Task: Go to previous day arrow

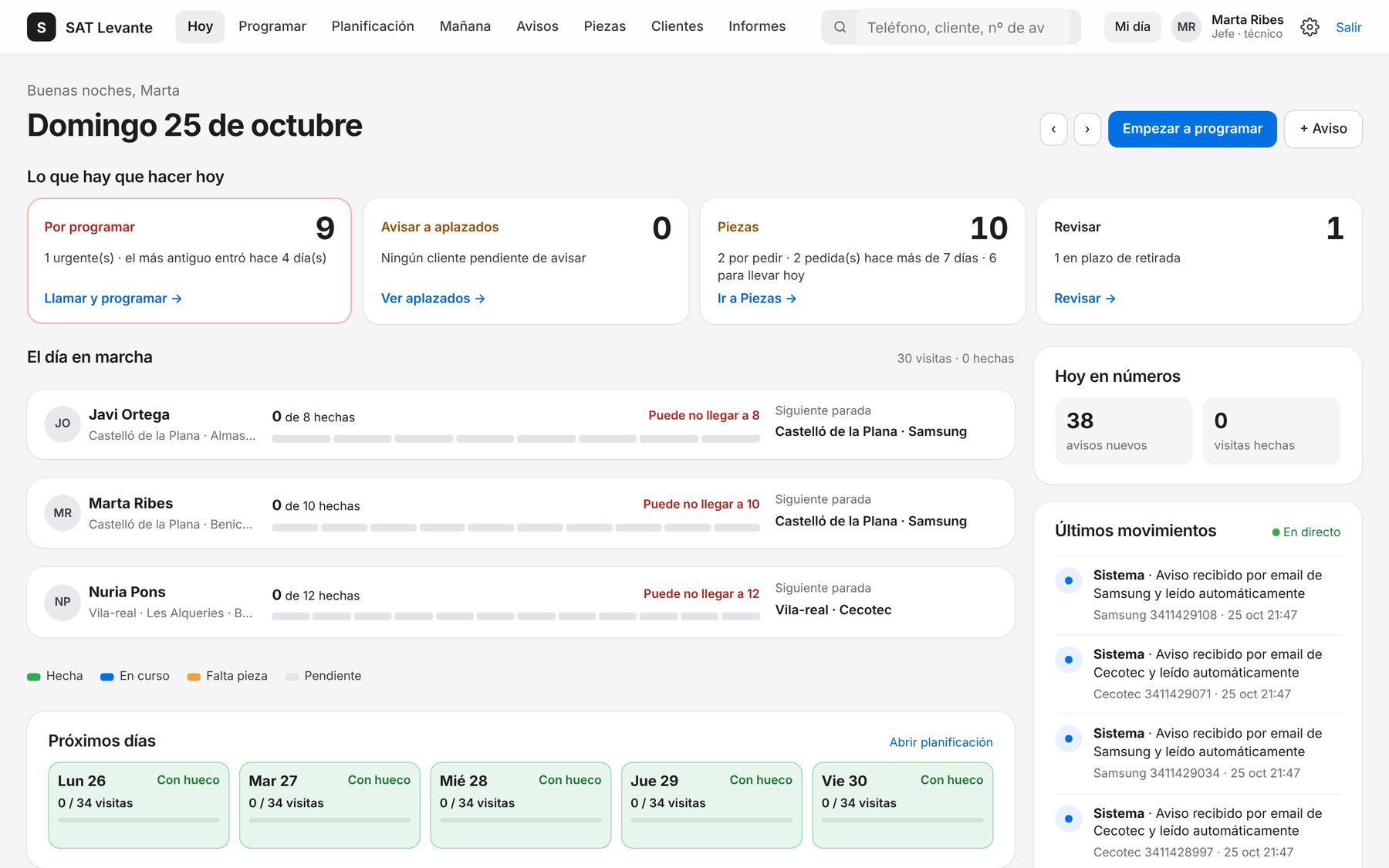Action: click(x=1053, y=129)
